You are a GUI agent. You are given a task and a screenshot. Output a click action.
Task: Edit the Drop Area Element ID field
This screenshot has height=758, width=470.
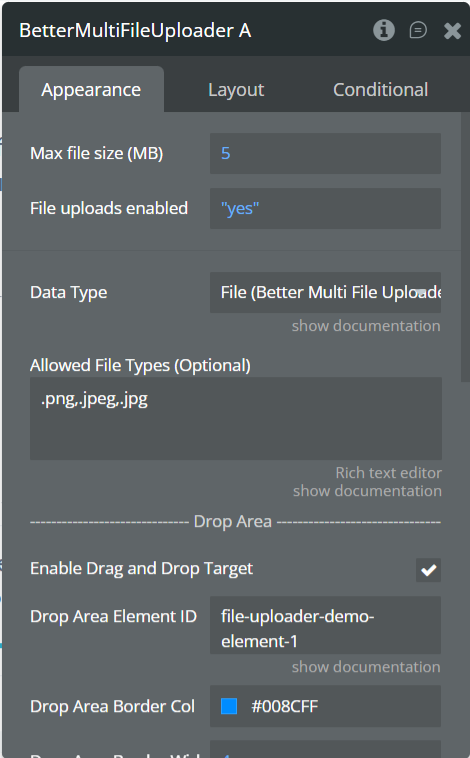[325, 626]
